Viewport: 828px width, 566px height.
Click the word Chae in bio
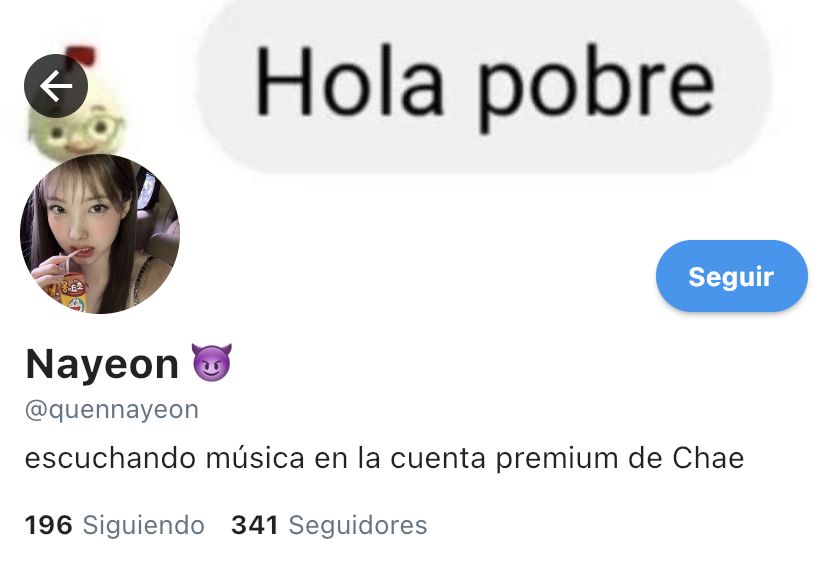click(708, 458)
